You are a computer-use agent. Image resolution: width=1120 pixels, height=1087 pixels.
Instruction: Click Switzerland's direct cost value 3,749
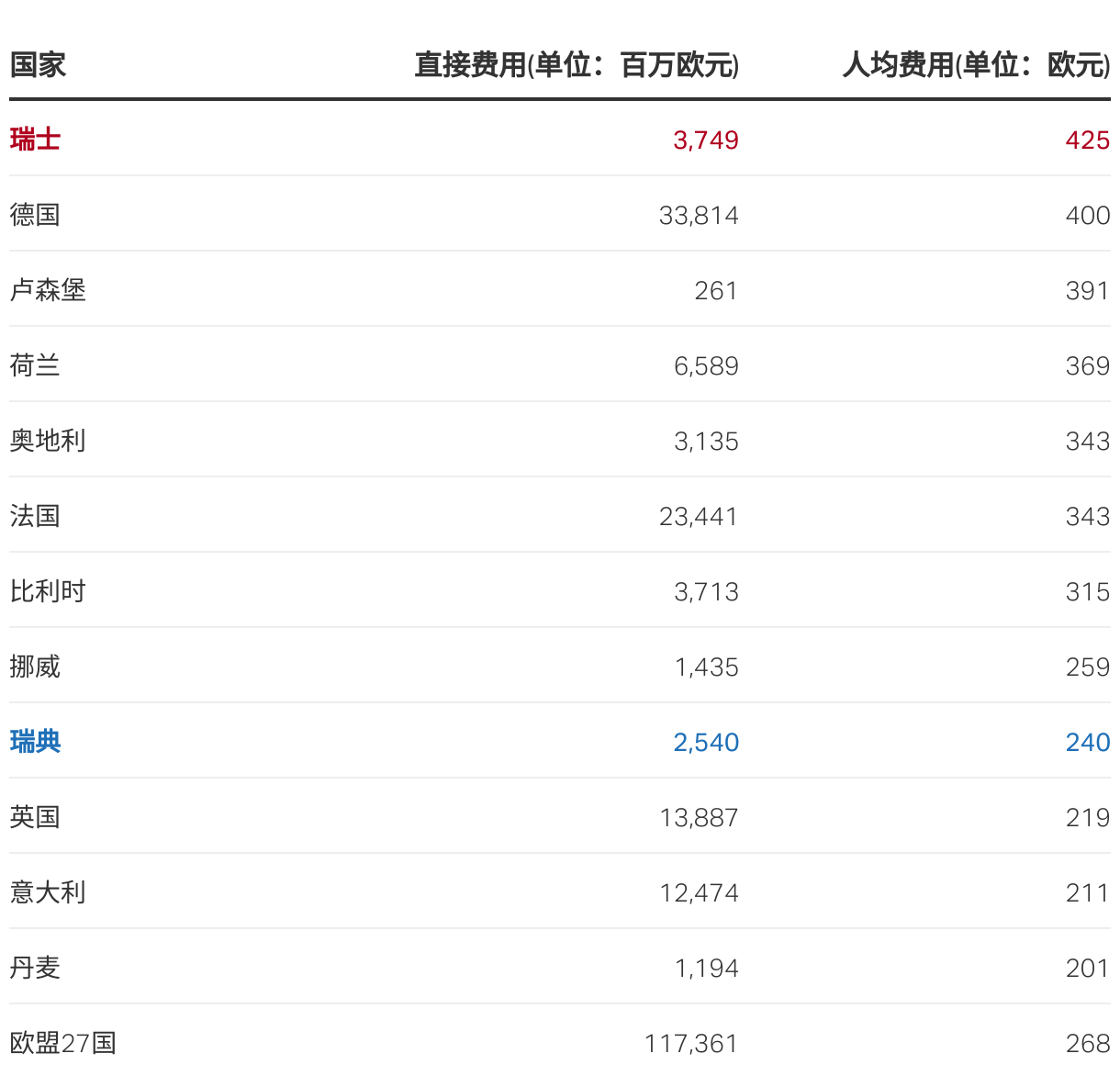point(705,140)
